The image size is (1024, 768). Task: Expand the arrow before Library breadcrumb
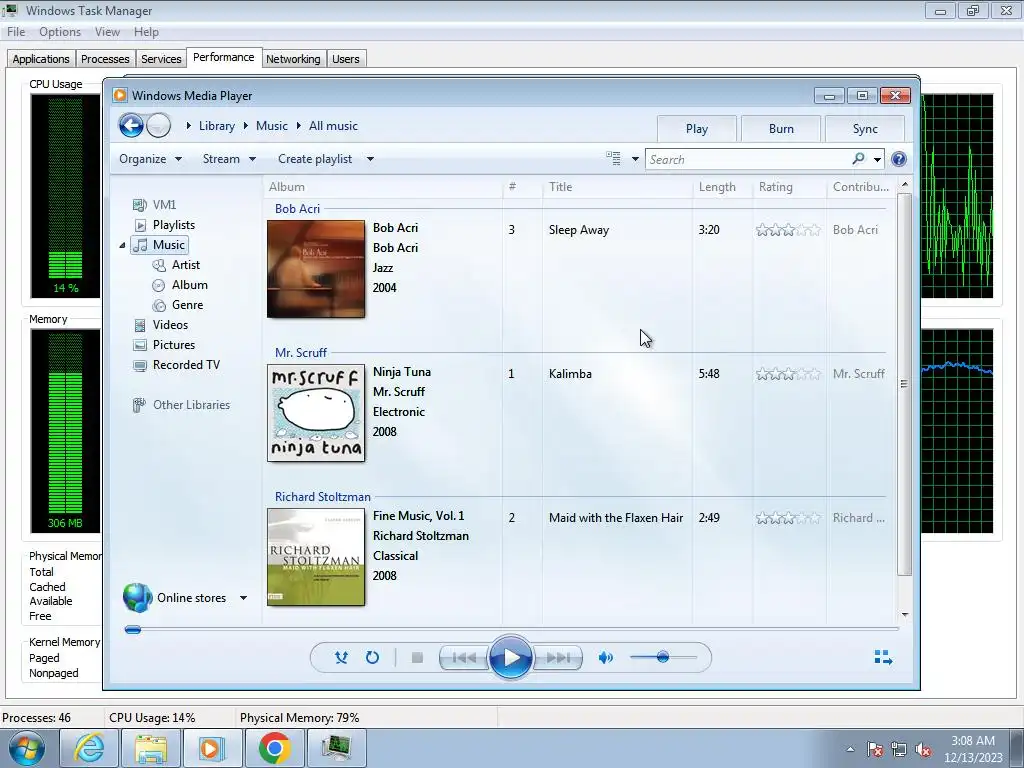(x=188, y=125)
